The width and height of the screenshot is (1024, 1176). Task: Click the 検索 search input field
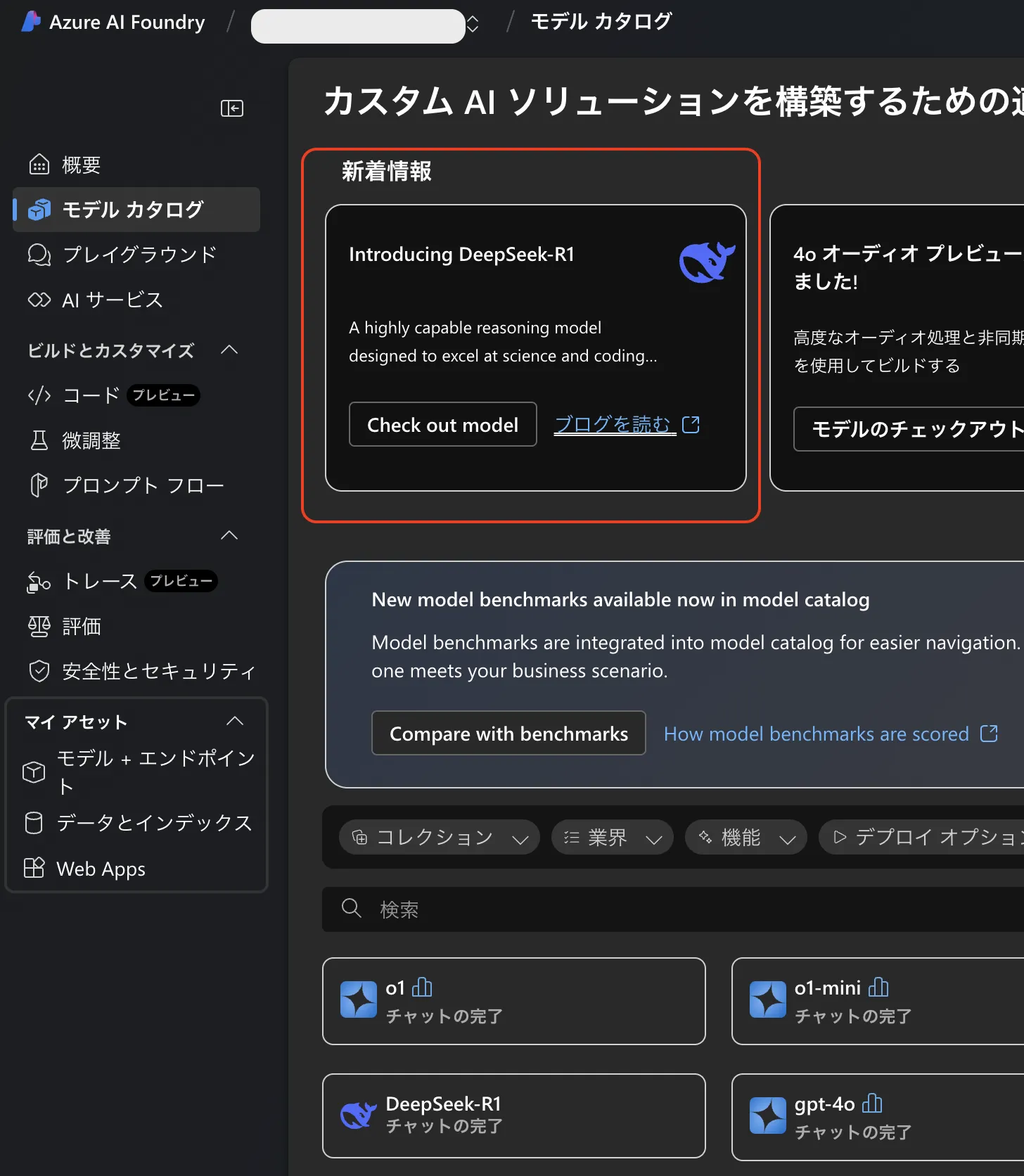pos(673,909)
